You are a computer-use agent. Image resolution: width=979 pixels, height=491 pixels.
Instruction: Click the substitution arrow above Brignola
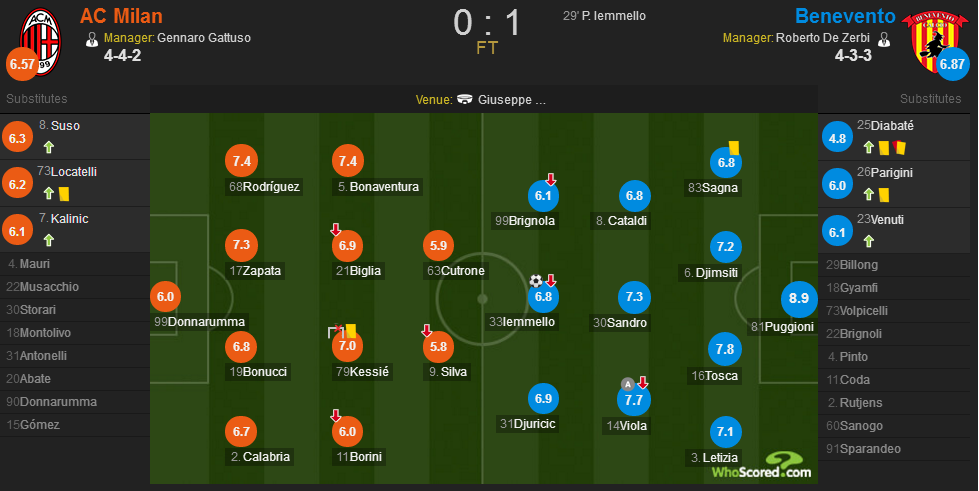point(551,179)
